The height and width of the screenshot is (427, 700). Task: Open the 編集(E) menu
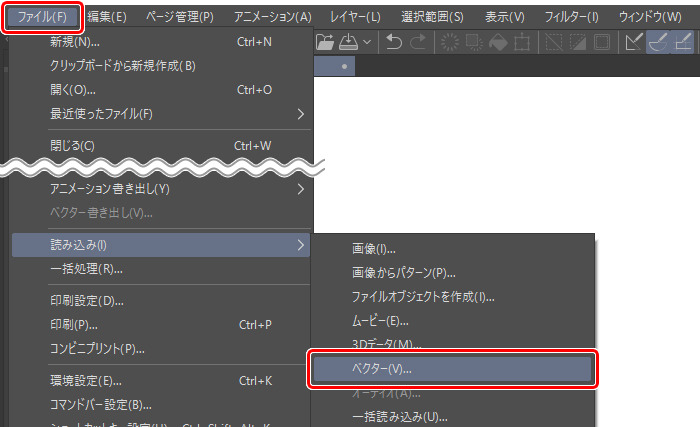107,17
